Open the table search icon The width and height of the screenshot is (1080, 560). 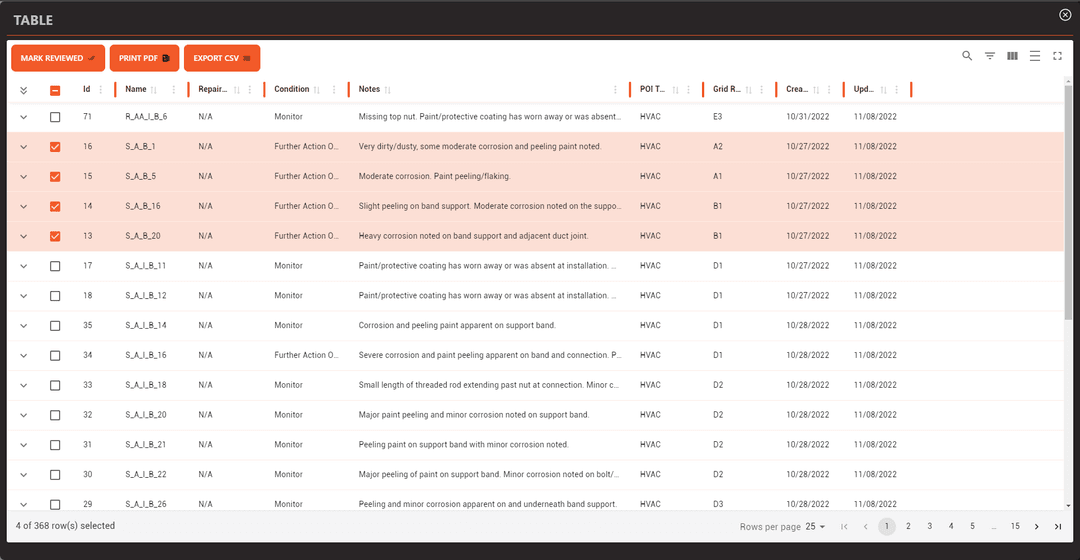pos(967,56)
